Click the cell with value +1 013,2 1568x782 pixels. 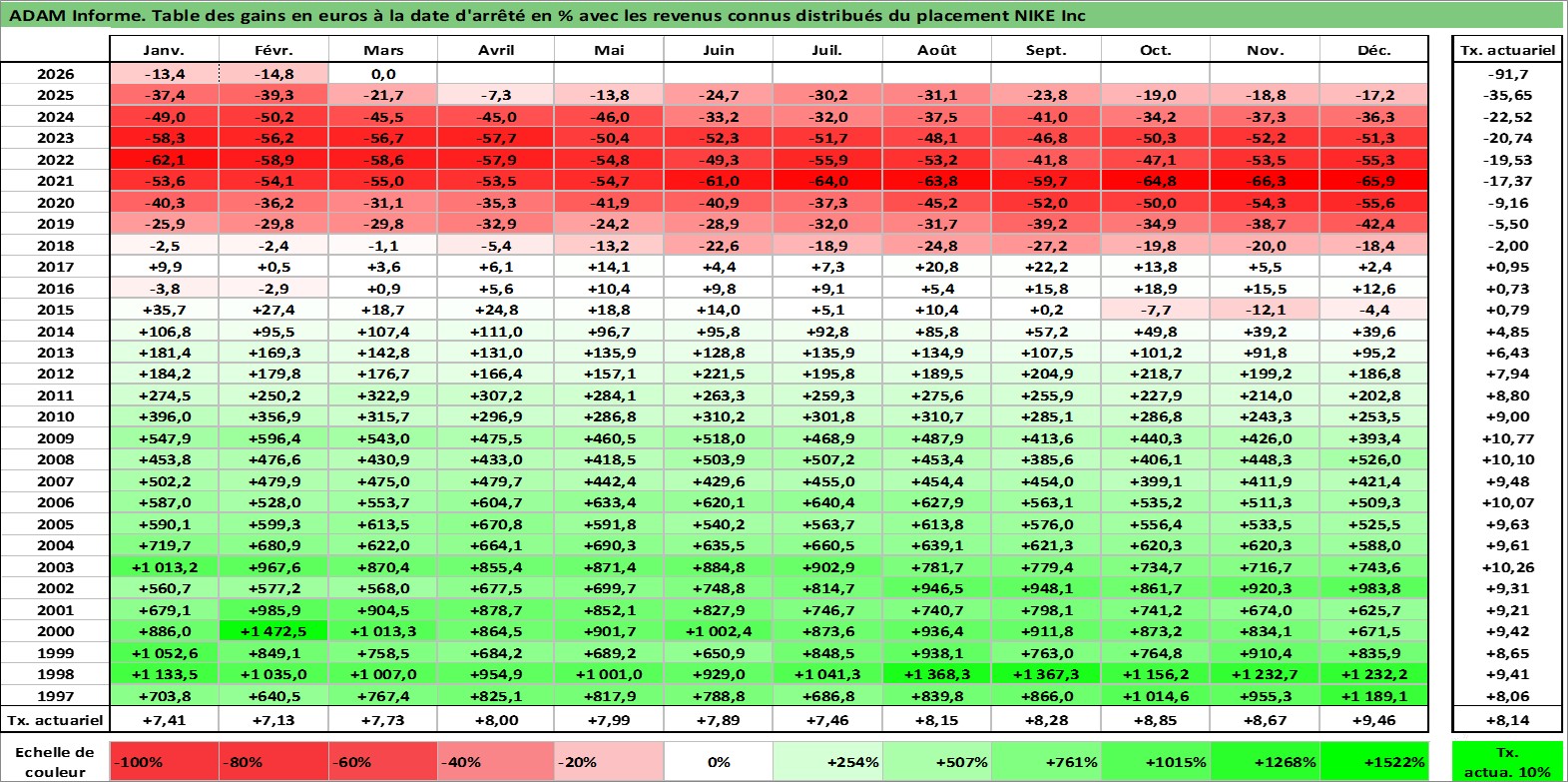click(164, 567)
